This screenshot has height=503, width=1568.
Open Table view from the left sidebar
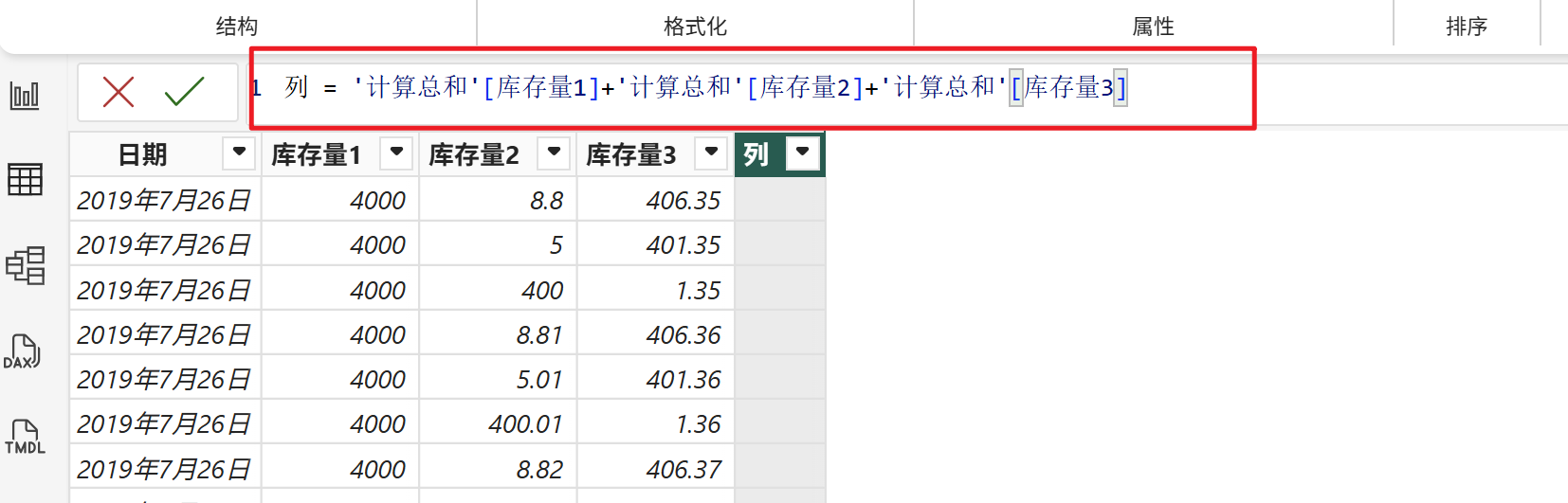(x=25, y=179)
